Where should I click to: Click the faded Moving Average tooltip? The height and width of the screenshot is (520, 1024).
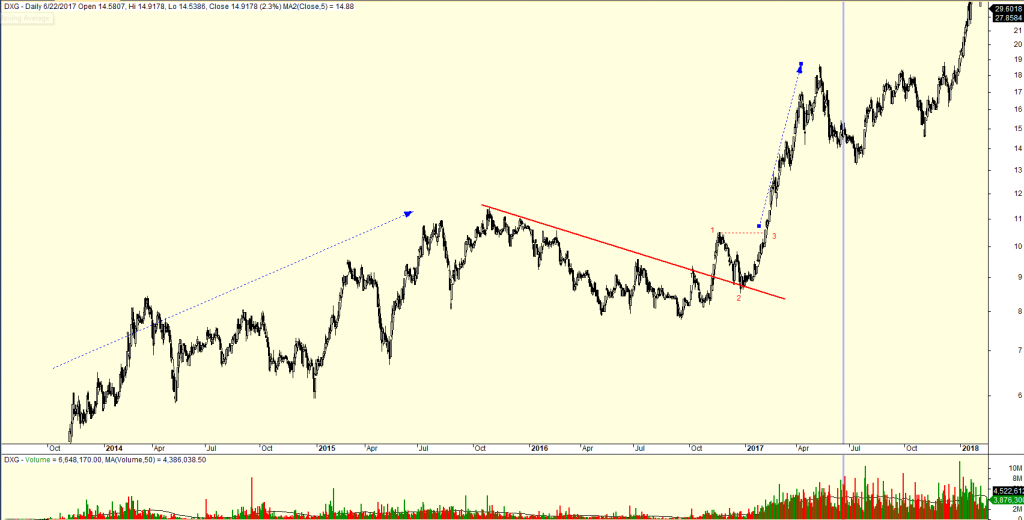click(28, 18)
